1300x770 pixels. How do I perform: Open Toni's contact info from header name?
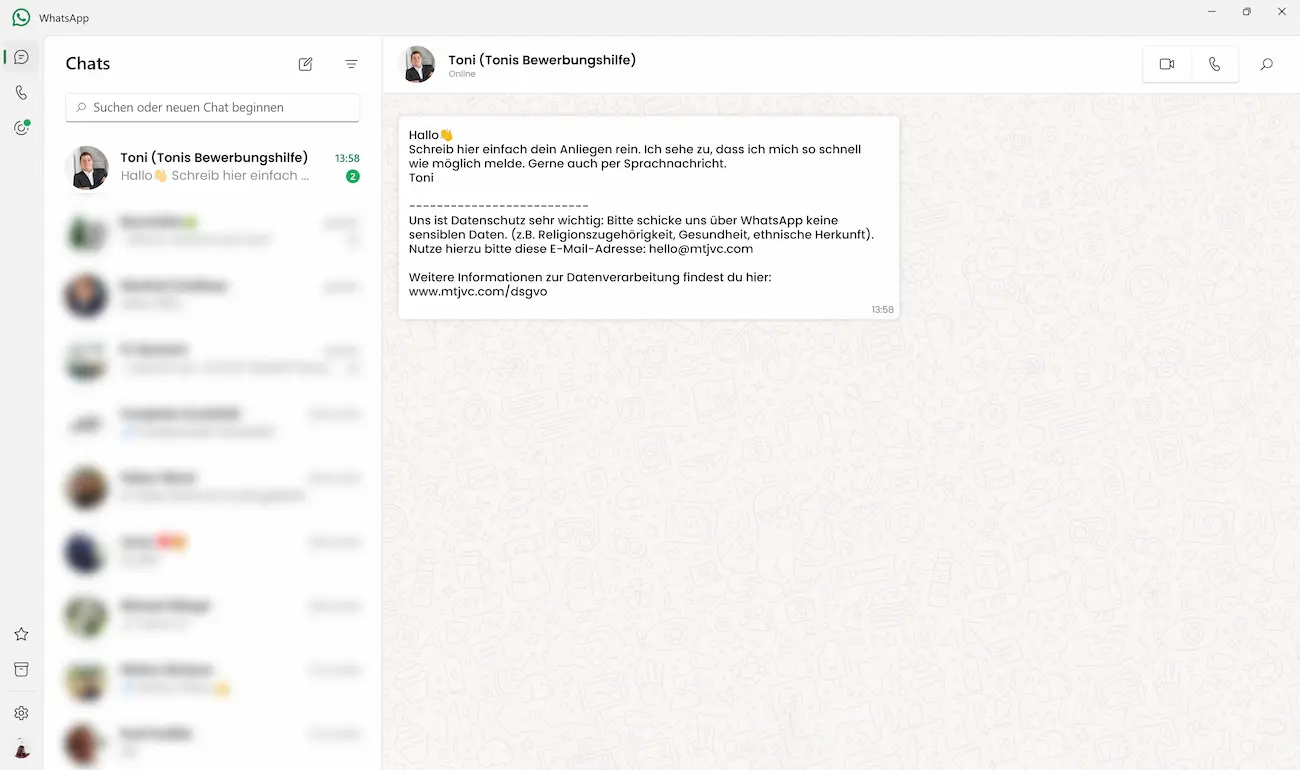tap(542, 60)
